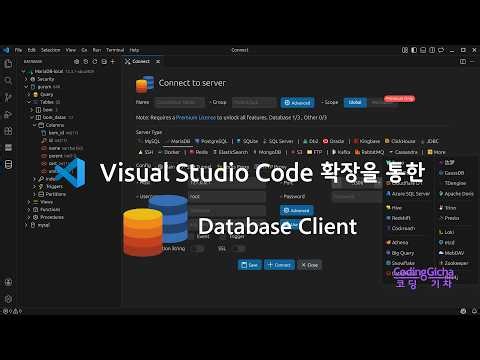This screenshot has height=360, width=480.
Task: Collapse the Columns tree node
Action: [x=34, y=125]
